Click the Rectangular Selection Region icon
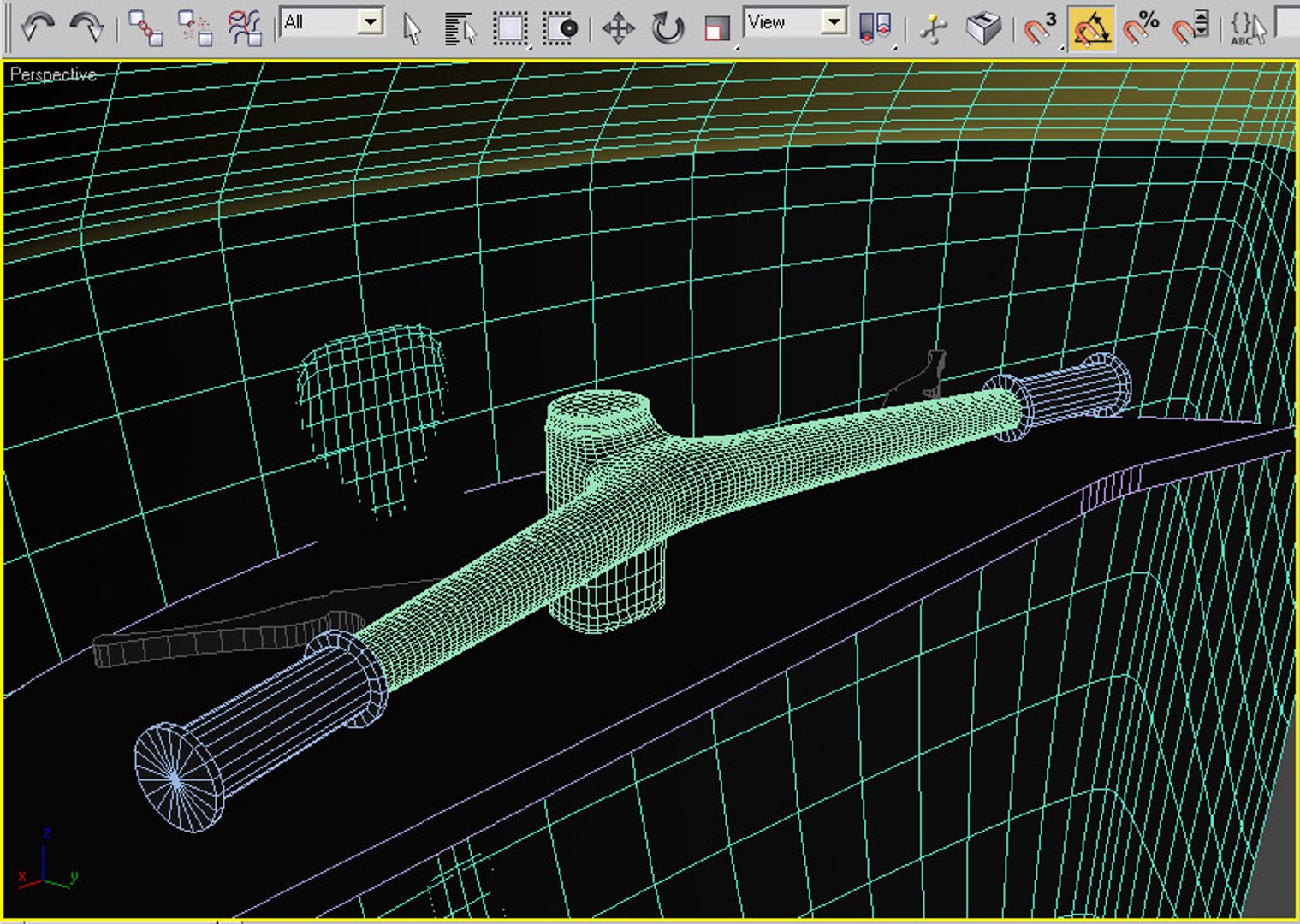The width and height of the screenshot is (1300, 924). tap(511, 28)
